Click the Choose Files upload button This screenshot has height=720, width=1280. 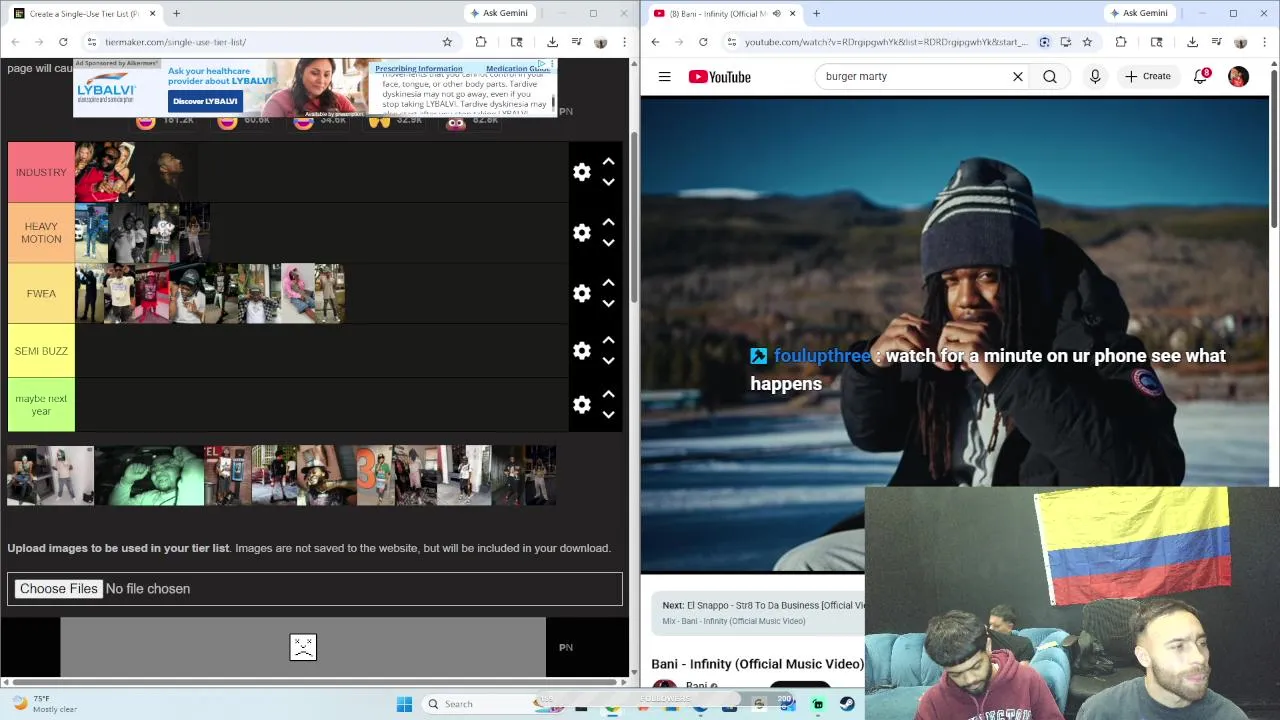(59, 589)
